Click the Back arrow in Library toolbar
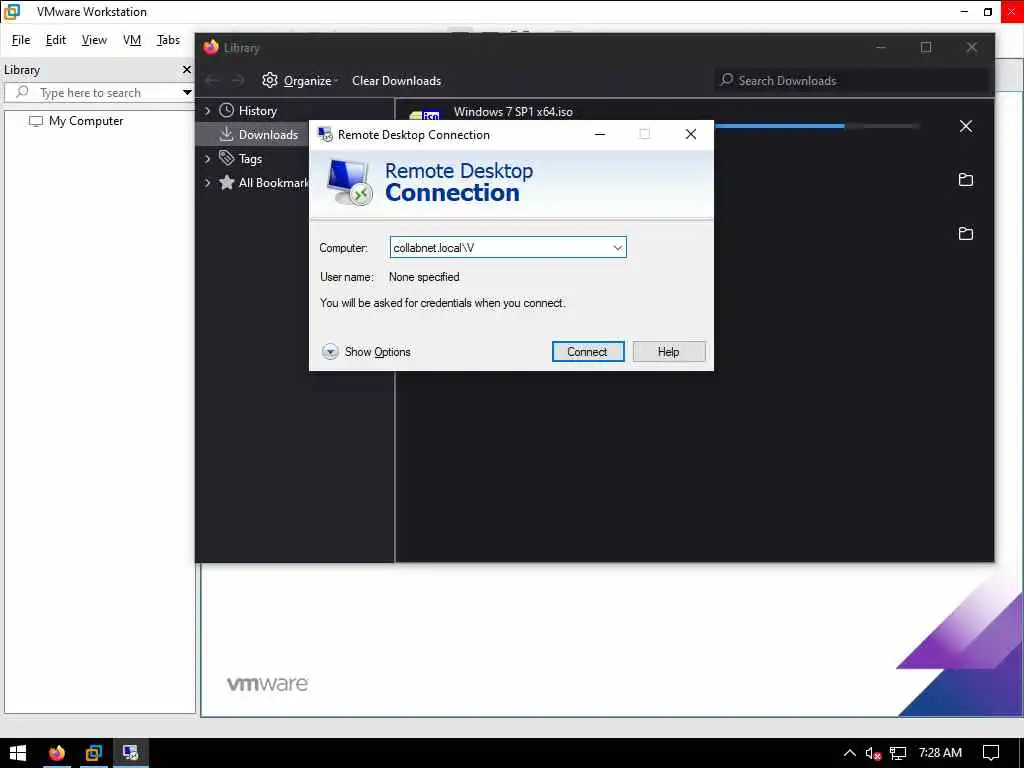 (212, 80)
